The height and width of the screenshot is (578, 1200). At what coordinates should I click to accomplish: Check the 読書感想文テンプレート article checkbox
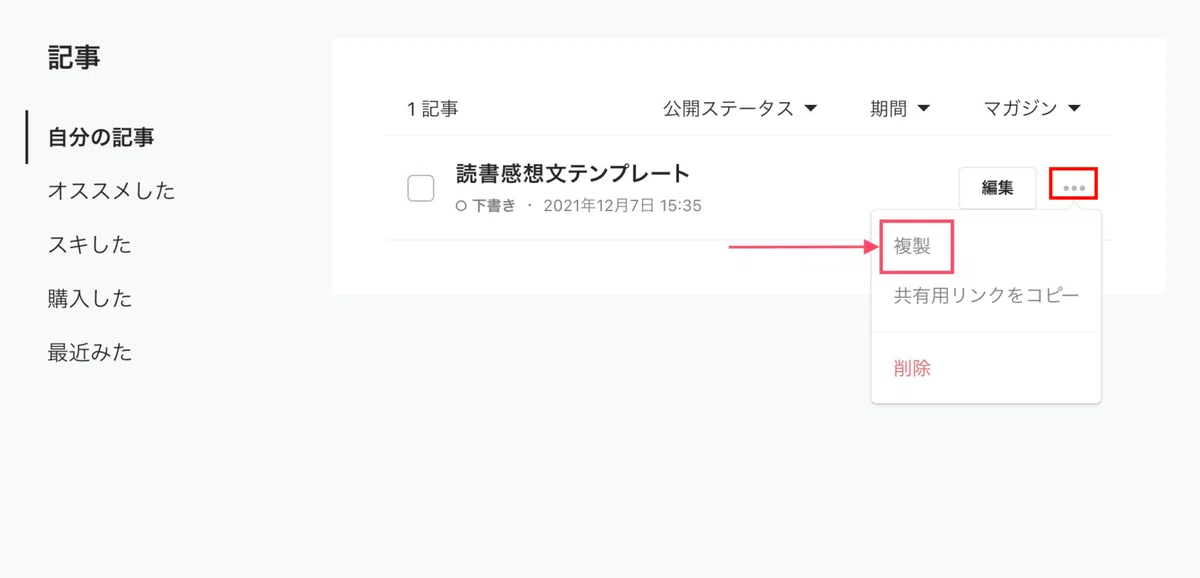[x=421, y=188]
